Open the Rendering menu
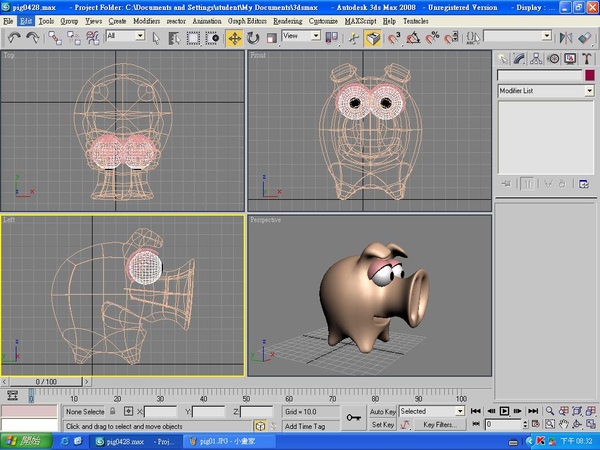The image size is (600, 450). point(286,20)
